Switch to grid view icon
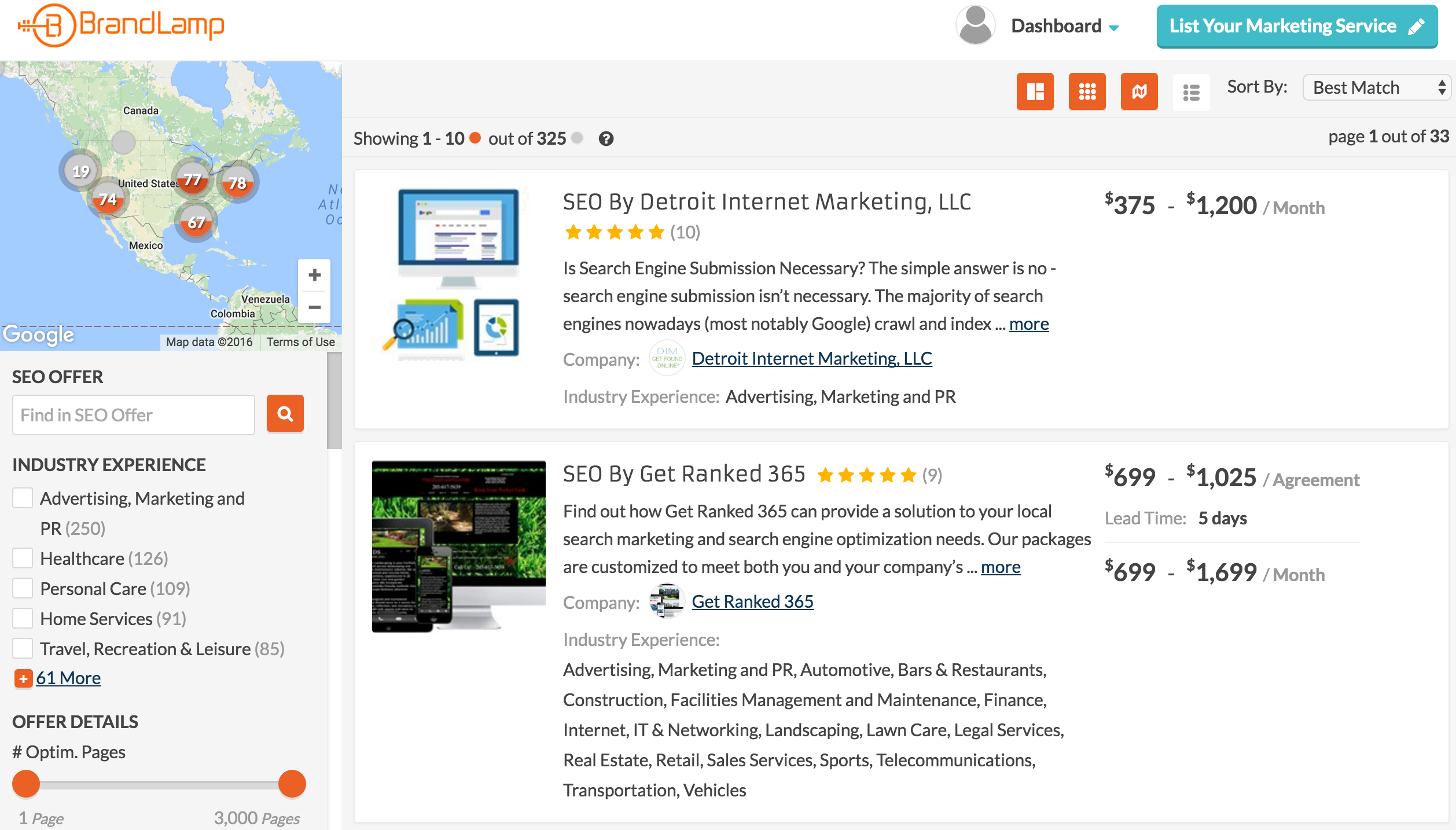Viewport: 1456px width, 830px height. pyautogui.click(x=1087, y=91)
